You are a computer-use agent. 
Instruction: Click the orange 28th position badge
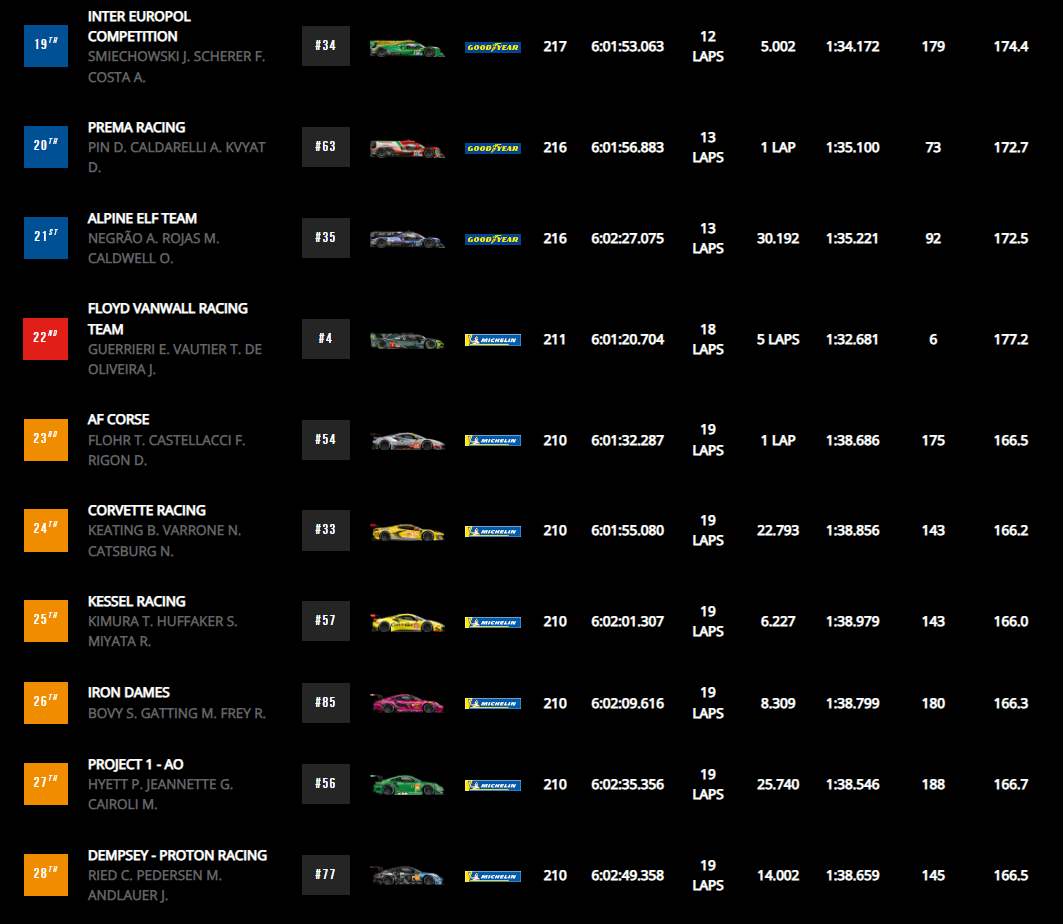pos(46,875)
